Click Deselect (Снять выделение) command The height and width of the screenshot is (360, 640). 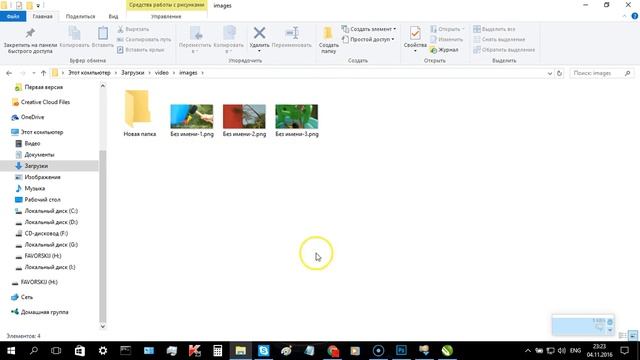point(499,40)
